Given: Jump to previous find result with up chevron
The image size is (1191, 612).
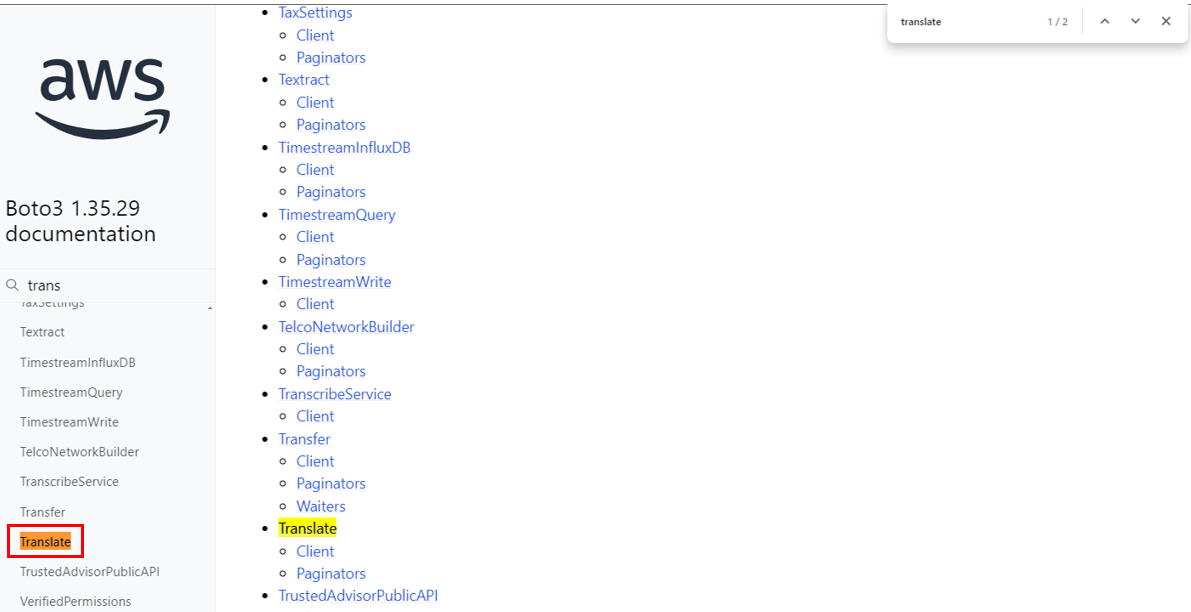Looking at the screenshot, I should [1104, 20].
